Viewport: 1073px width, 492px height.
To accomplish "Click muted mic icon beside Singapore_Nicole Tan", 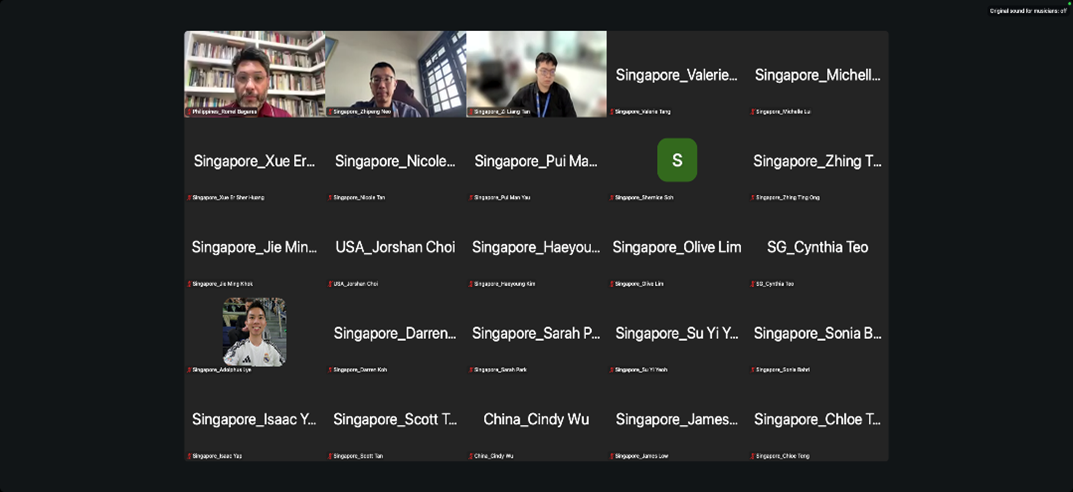I will pyautogui.click(x=330, y=198).
